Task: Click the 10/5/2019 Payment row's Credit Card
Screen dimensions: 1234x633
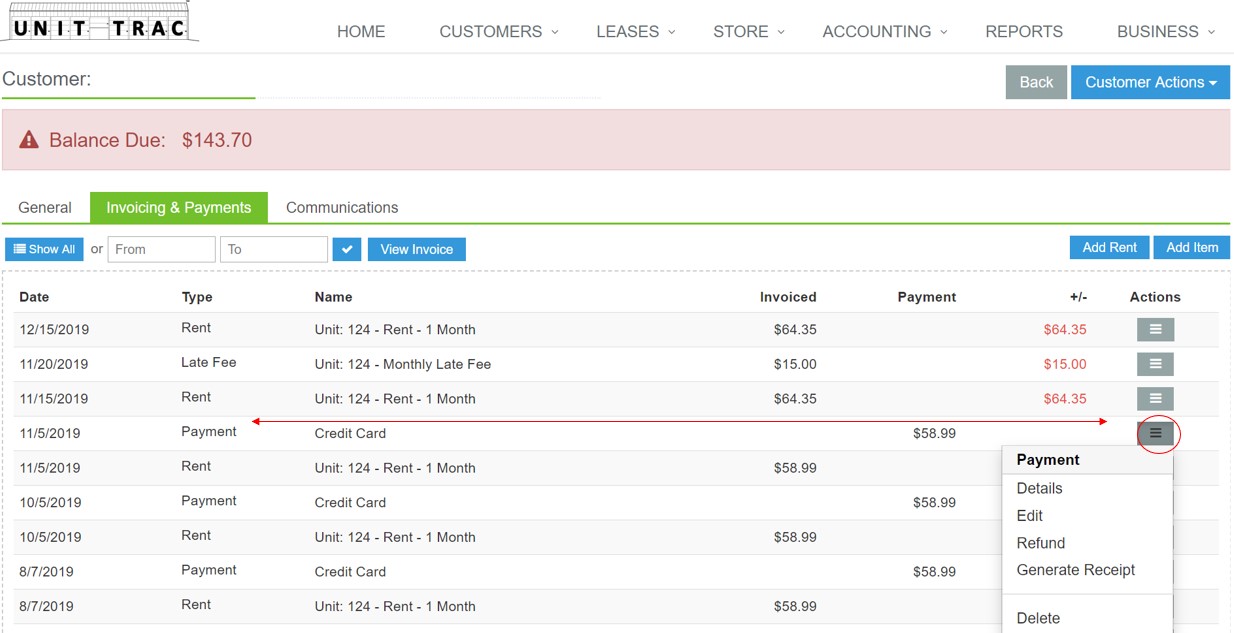Action: click(x=350, y=502)
